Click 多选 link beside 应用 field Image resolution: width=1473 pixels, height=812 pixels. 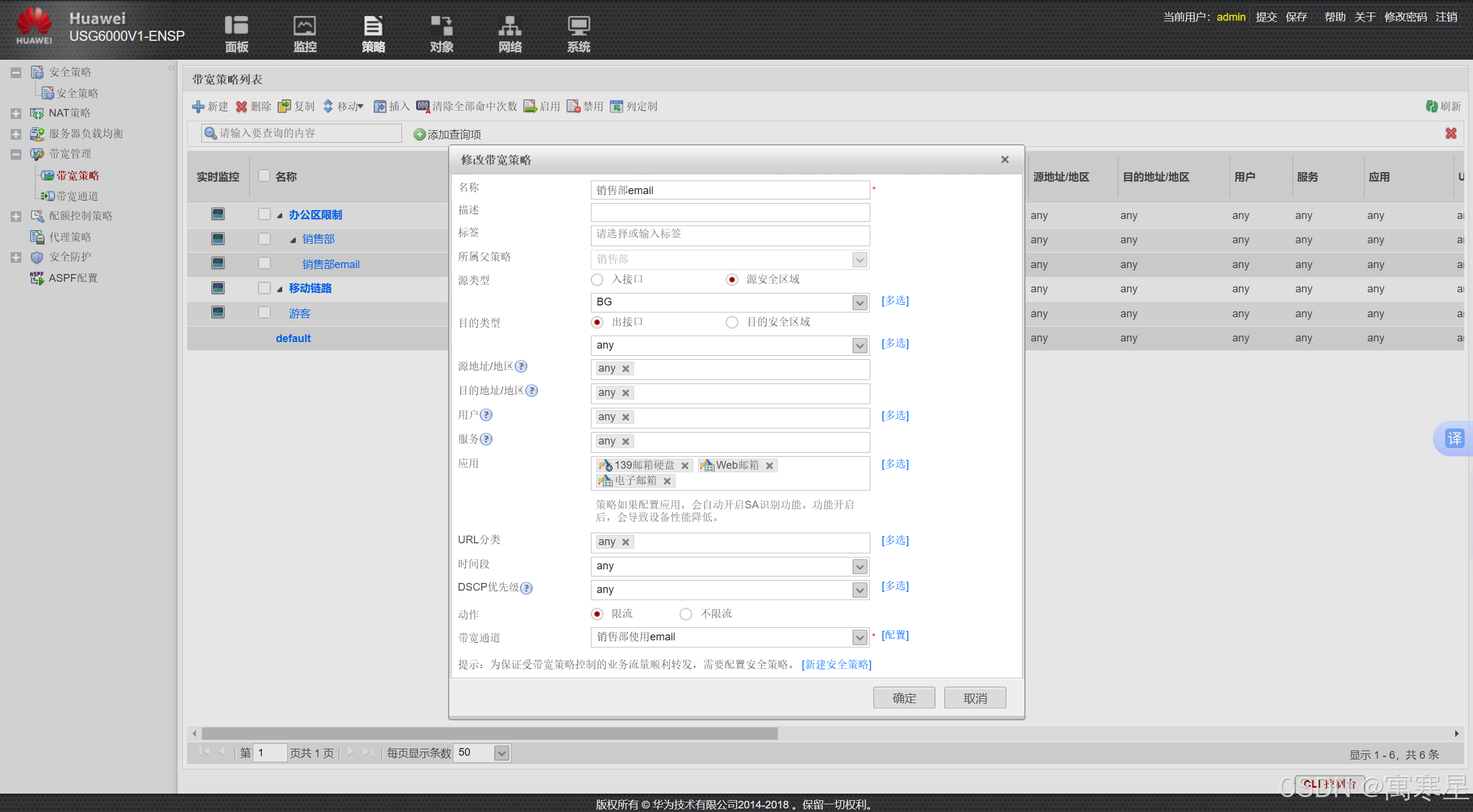tap(895, 464)
